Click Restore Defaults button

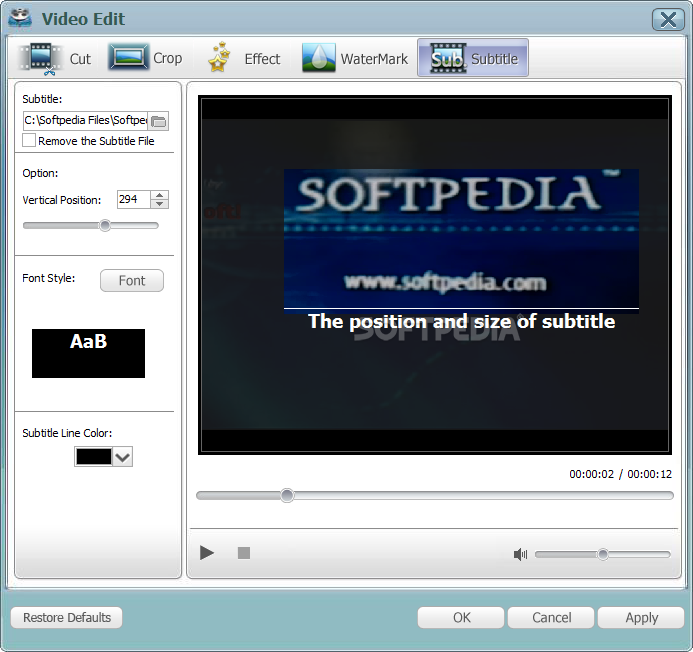(x=67, y=617)
